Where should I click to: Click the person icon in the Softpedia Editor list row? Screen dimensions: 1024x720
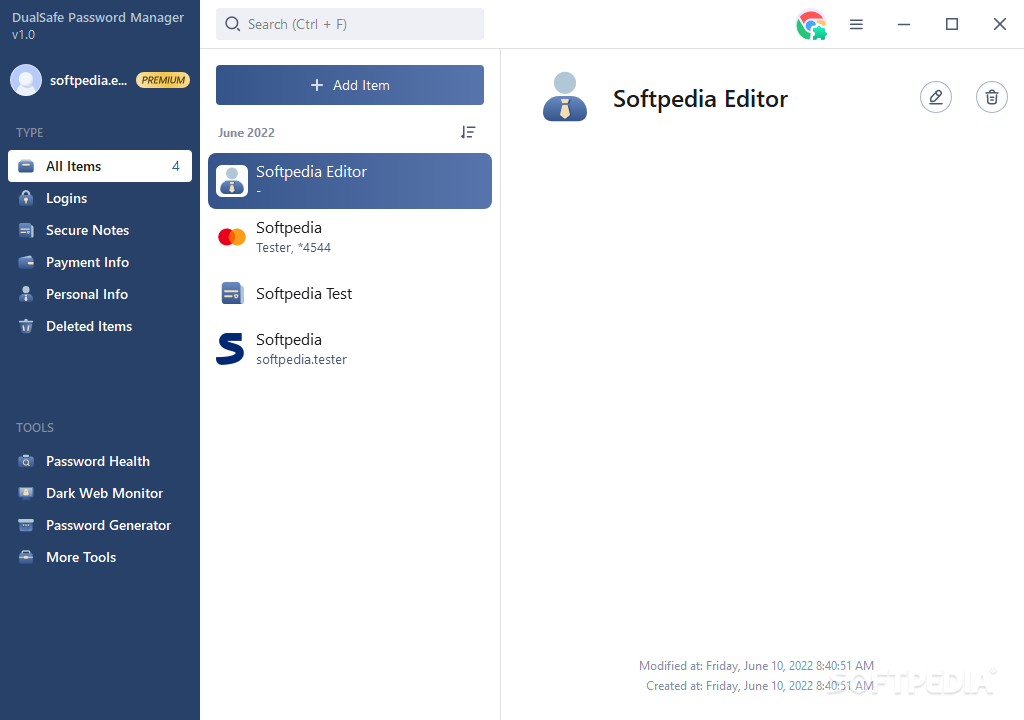pos(232,181)
